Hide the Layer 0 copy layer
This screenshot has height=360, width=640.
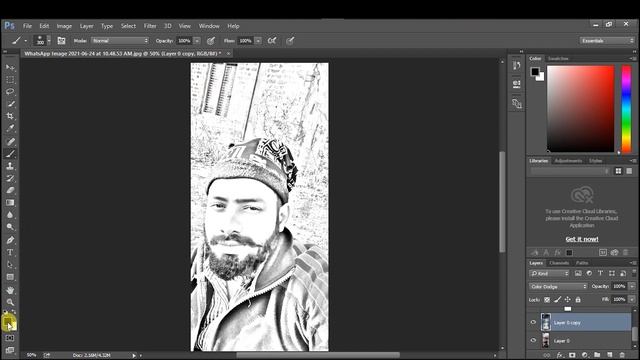533,322
